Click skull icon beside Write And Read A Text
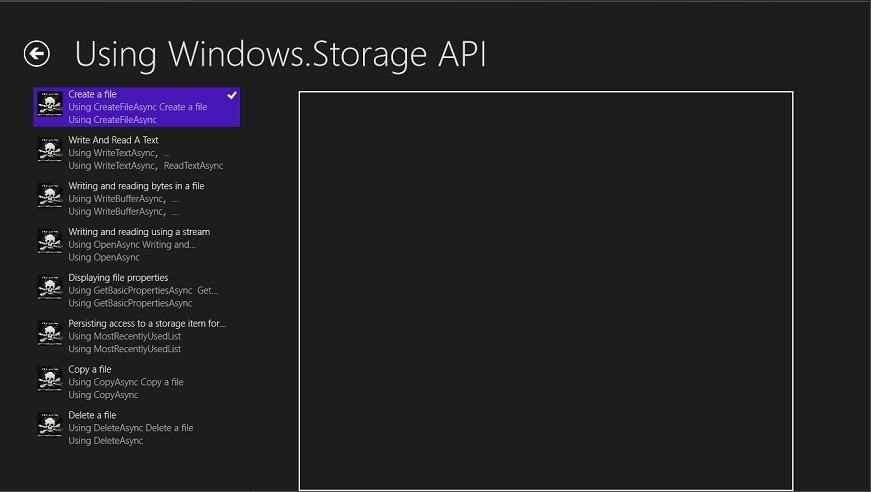Viewport: 871px width, 492px height. [x=50, y=150]
